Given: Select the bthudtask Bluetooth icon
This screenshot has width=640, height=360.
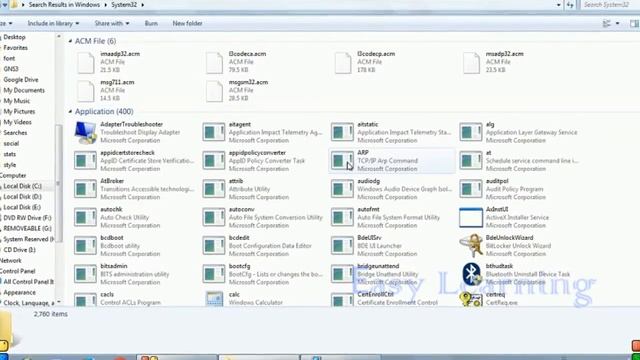Looking at the screenshot, I should [x=471, y=274].
